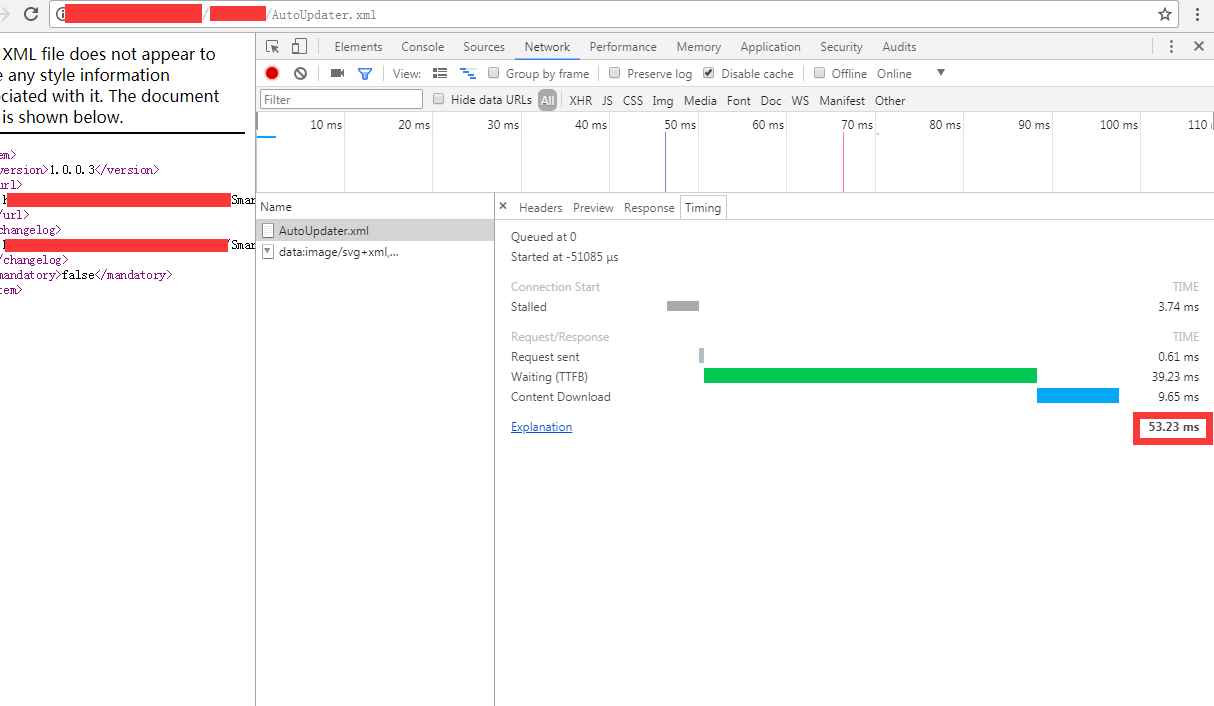Filter requests by Font

tap(739, 100)
